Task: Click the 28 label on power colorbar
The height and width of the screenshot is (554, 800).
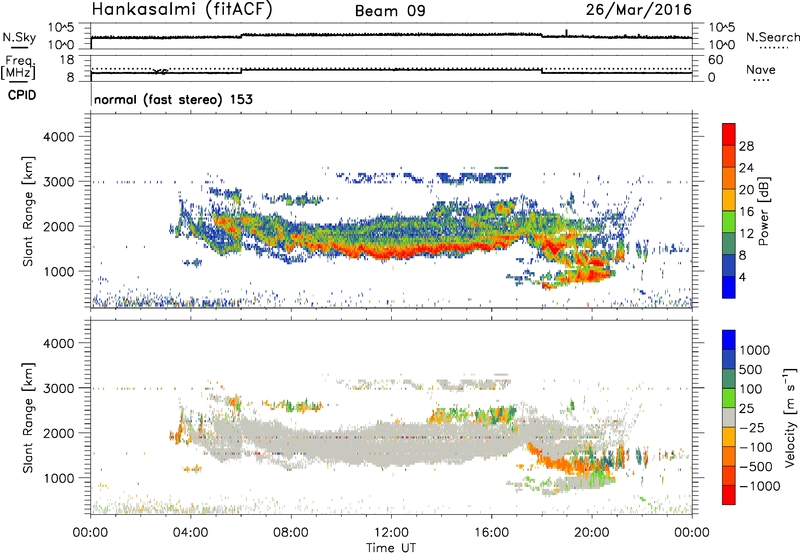Action: click(x=746, y=146)
